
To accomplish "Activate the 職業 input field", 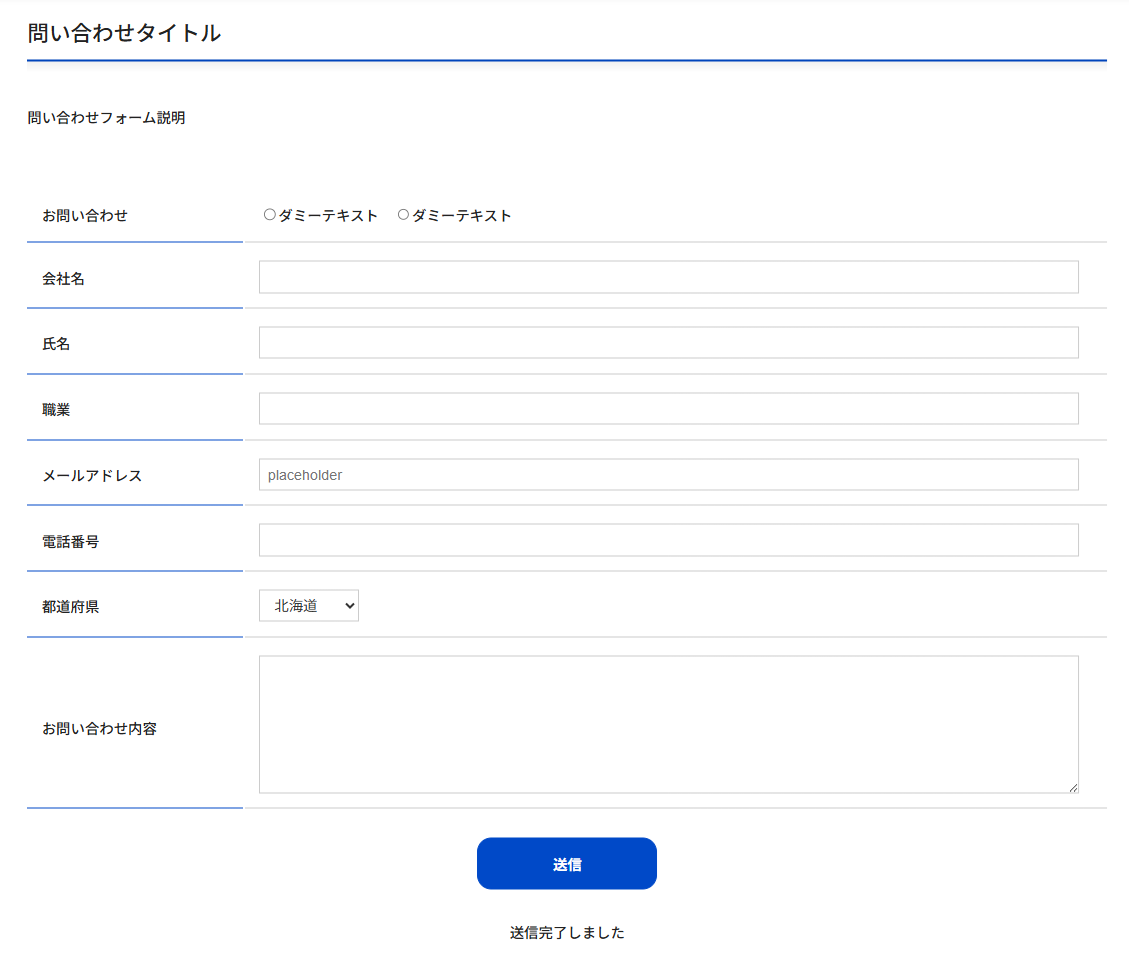I will pos(668,409).
